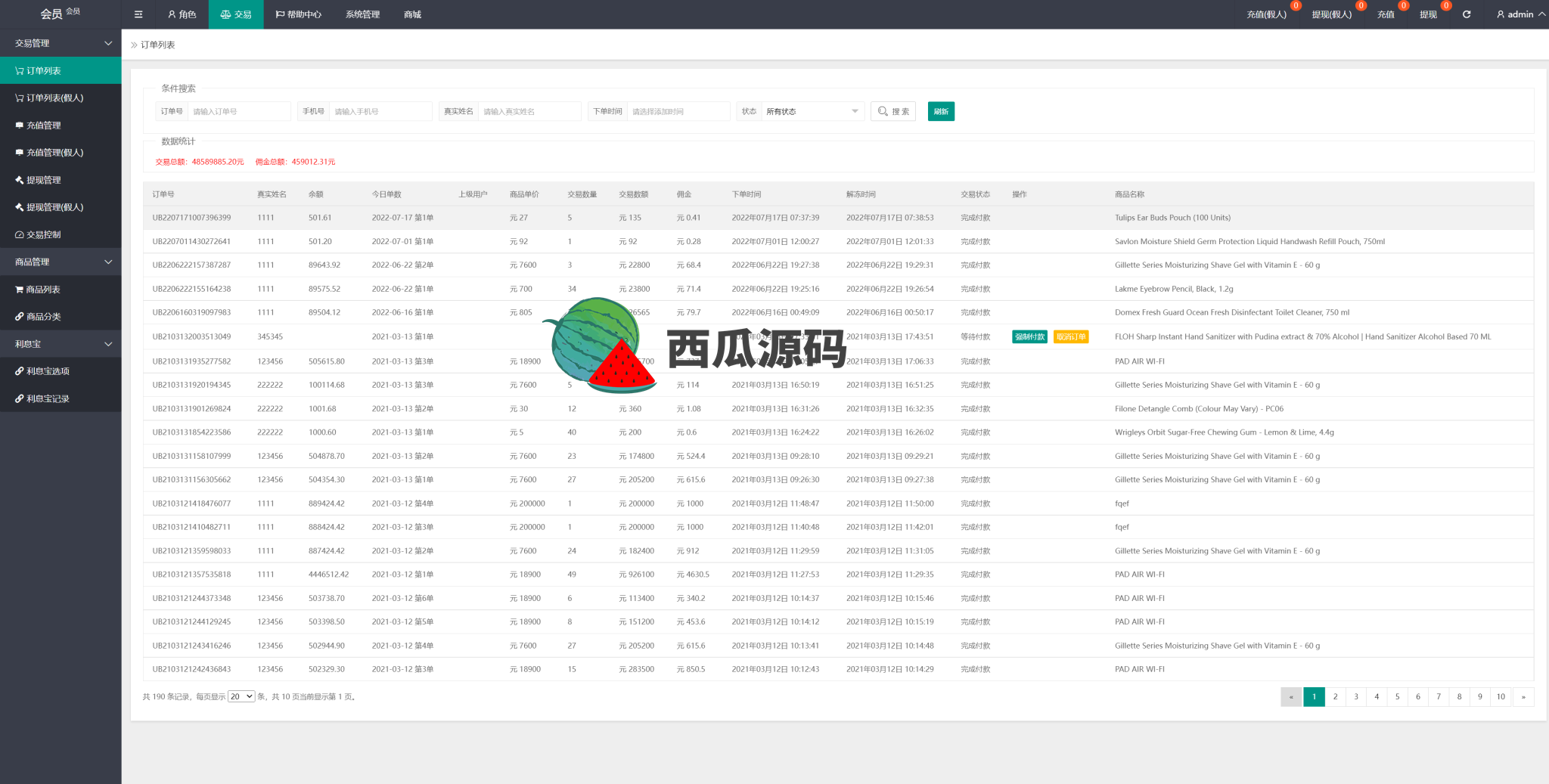1549x784 pixels.
Task: Click the link icon beside 商品分类
Action: 20,317
